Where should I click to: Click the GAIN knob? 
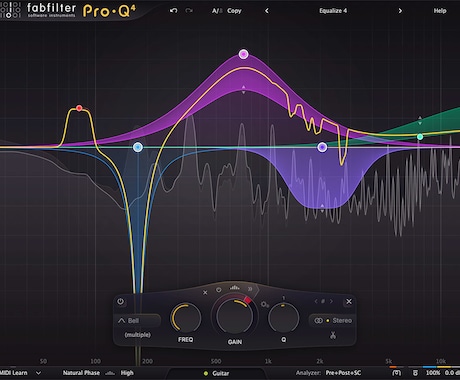(234, 316)
